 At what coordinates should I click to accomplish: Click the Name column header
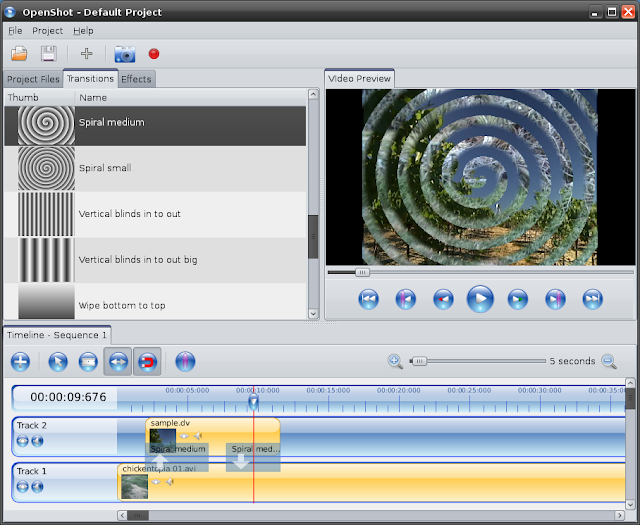(x=93, y=98)
